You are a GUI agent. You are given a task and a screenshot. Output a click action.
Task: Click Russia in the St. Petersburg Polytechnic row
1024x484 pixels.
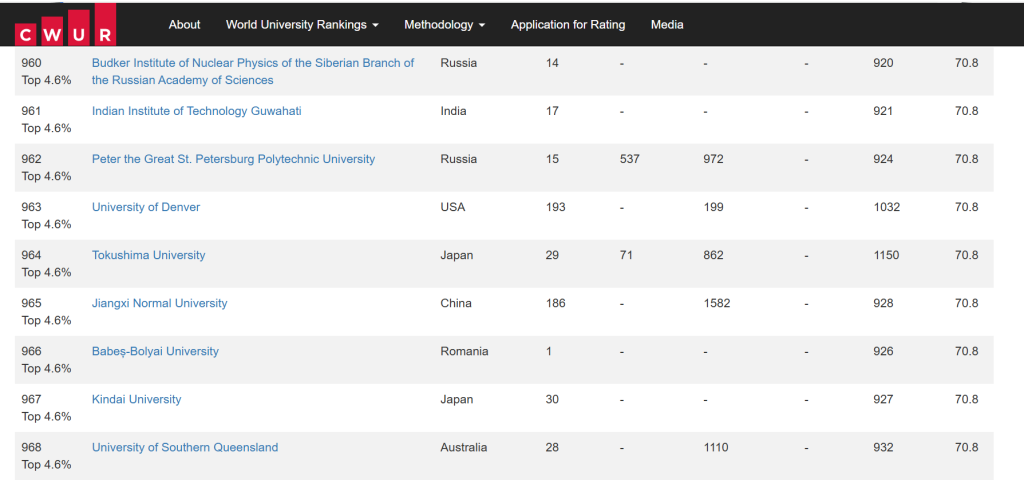(x=458, y=159)
